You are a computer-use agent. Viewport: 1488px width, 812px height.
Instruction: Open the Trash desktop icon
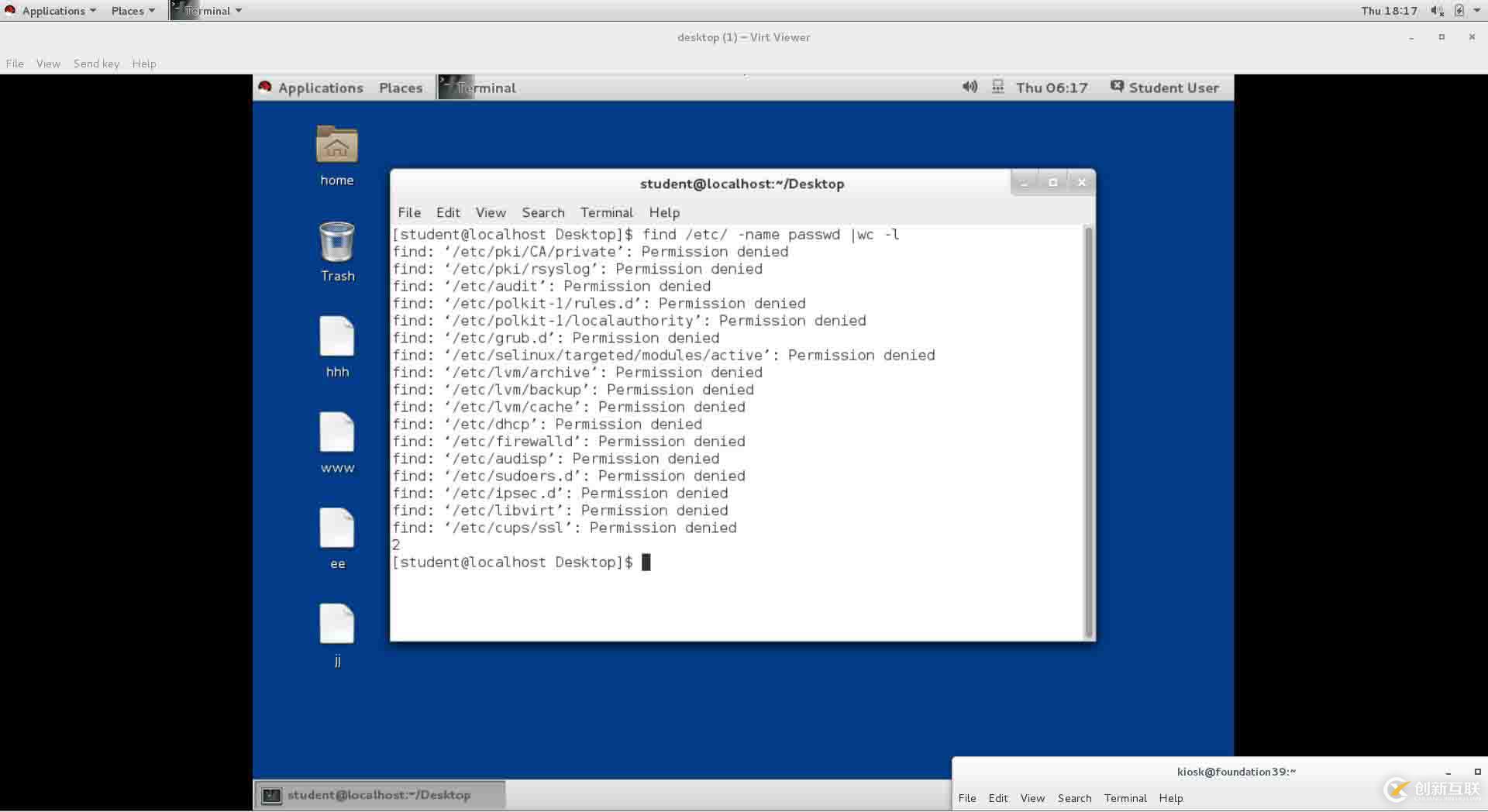(336, 243)
